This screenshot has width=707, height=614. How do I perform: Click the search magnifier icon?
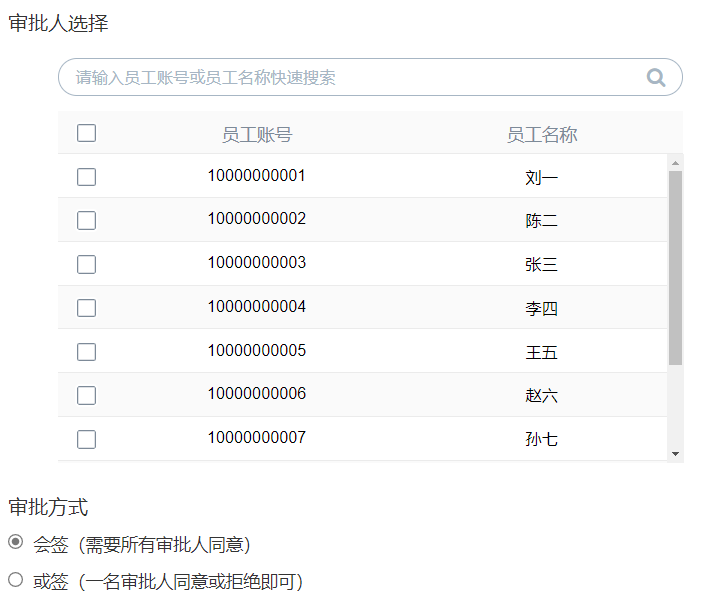[x=656, y=77]
